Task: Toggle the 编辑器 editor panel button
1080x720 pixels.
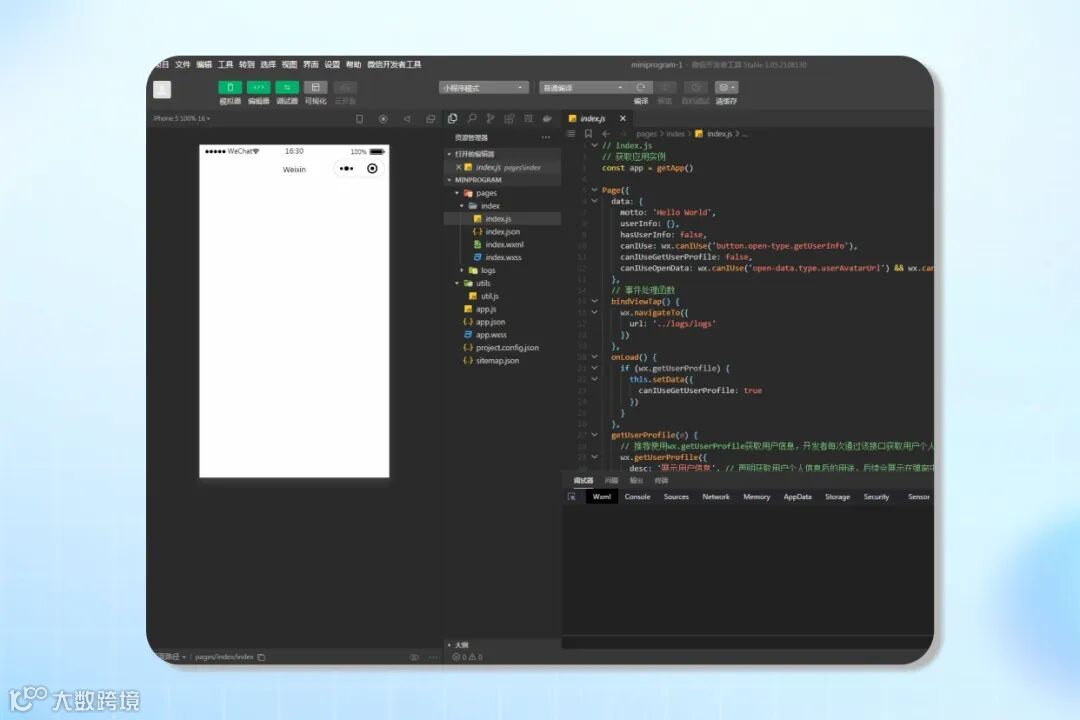Action: coord(258,88)
